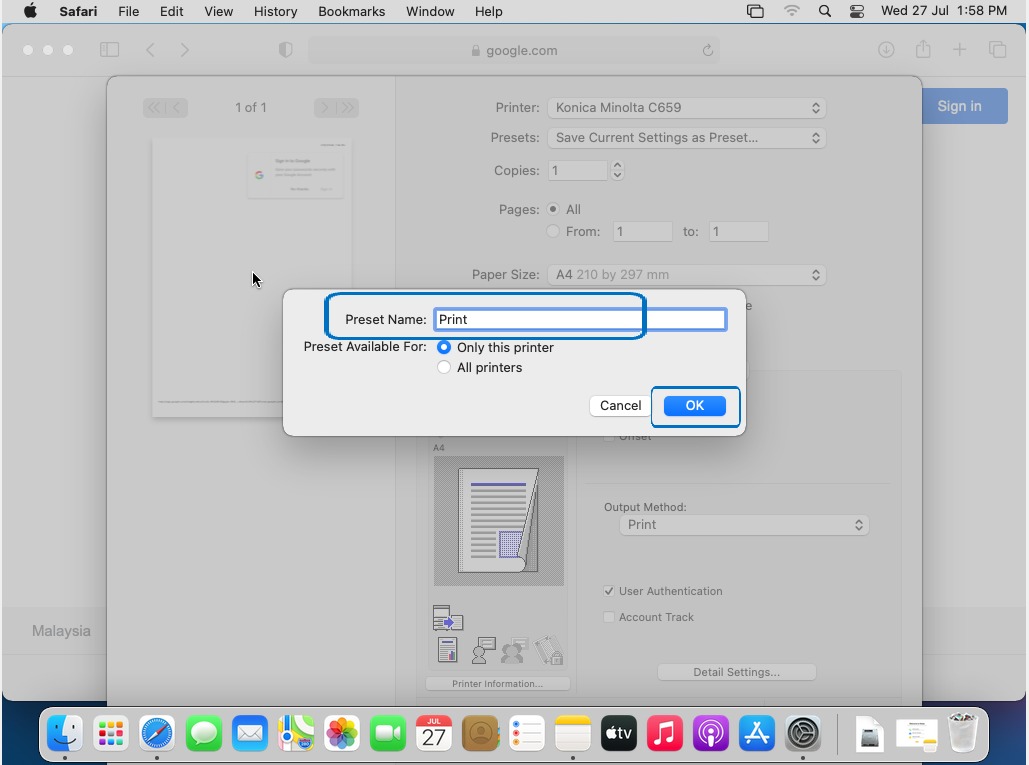Open Apple Music from the Dock

664,735
